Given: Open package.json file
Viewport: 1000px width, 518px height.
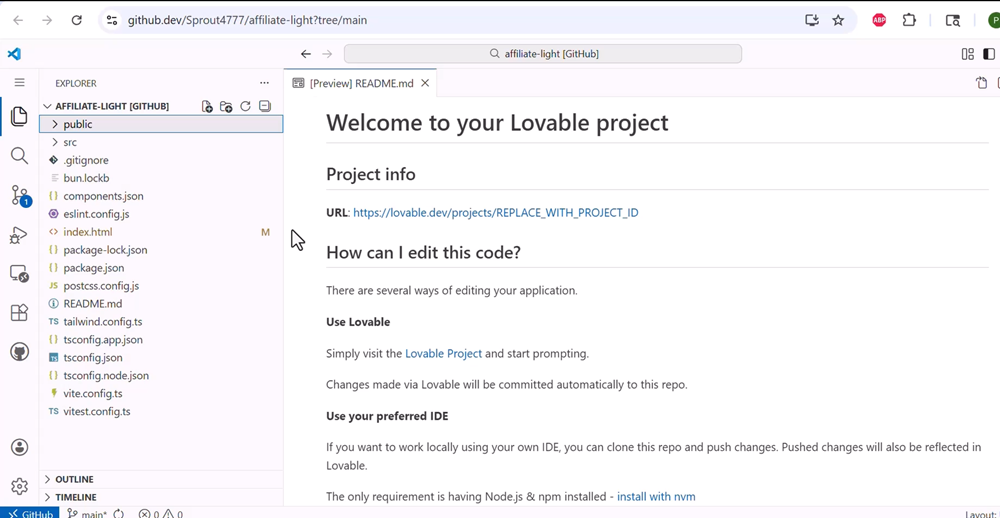Looking at the screenshot, I should click(161, 268).
